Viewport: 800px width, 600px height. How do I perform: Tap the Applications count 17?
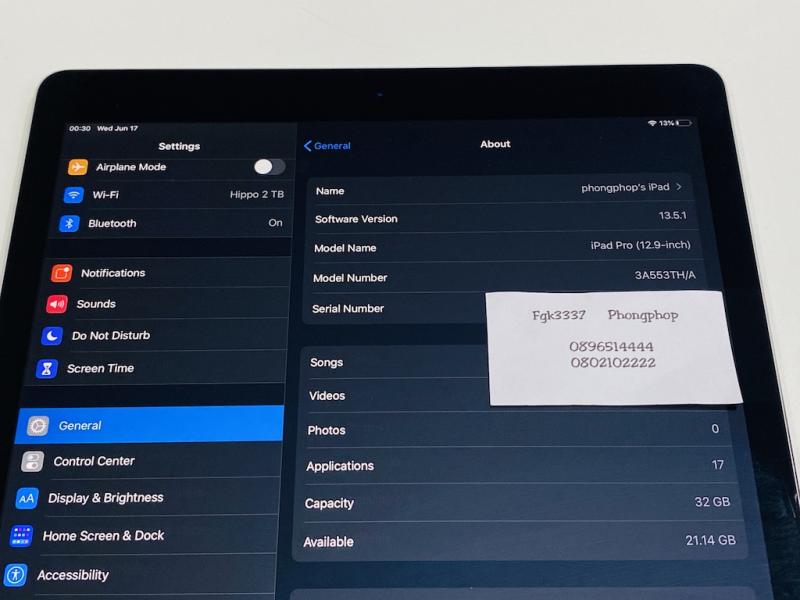(717, 465)
